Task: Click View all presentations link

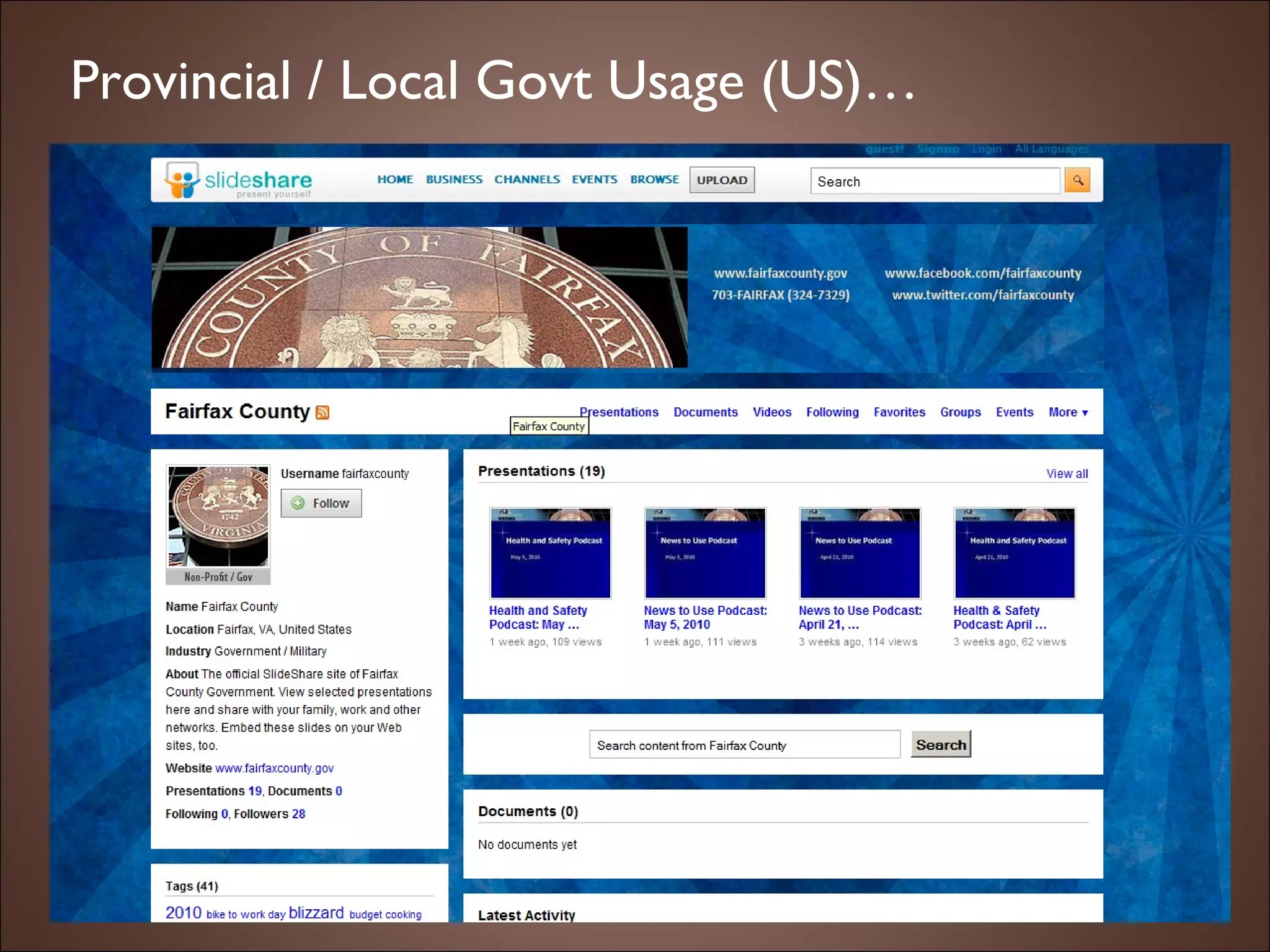Action: (1067, 474)
